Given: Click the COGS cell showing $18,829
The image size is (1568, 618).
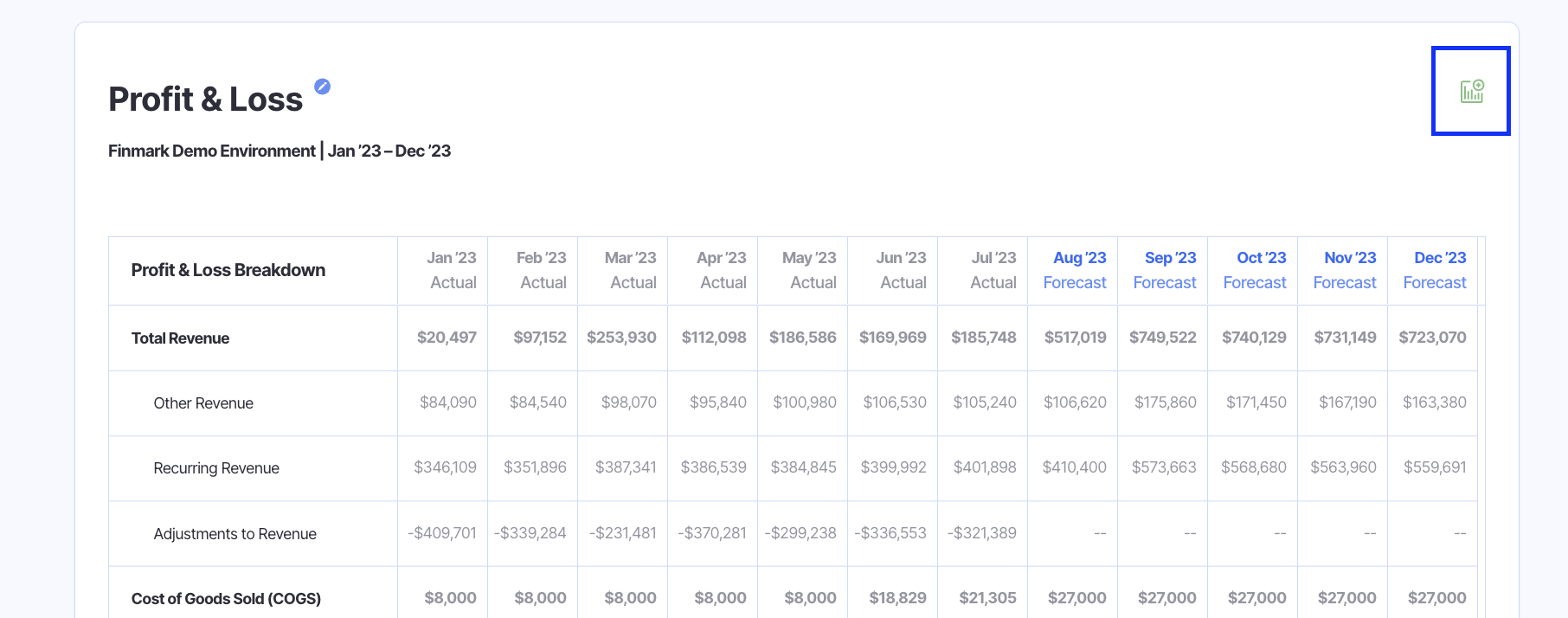Looking at the screenshot, I should pos(897,598).
